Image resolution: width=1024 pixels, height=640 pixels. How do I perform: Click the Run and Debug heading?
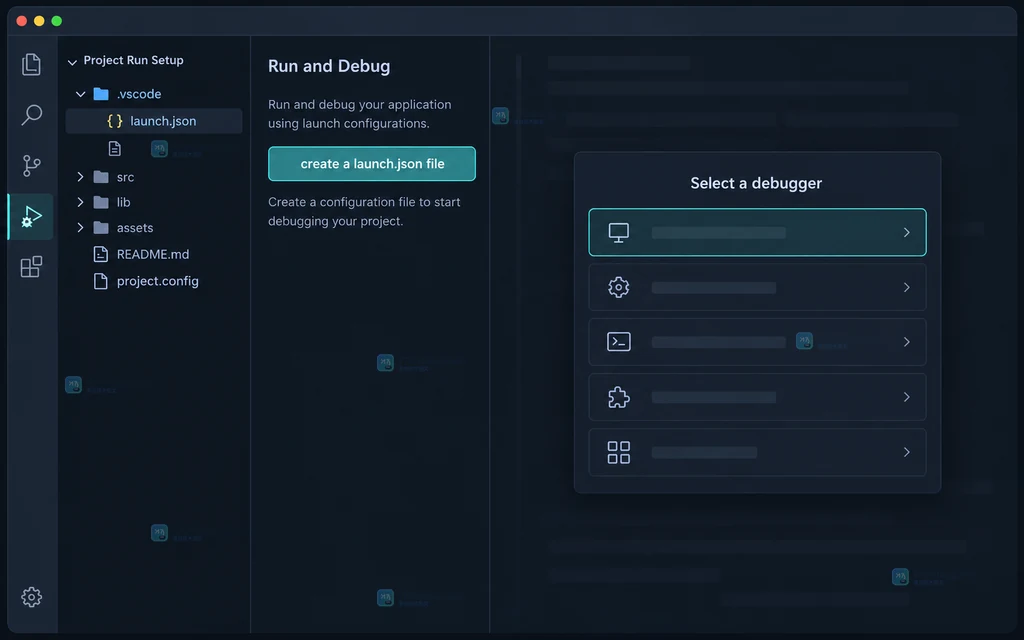pyautogui.click(x=329, y=66)
